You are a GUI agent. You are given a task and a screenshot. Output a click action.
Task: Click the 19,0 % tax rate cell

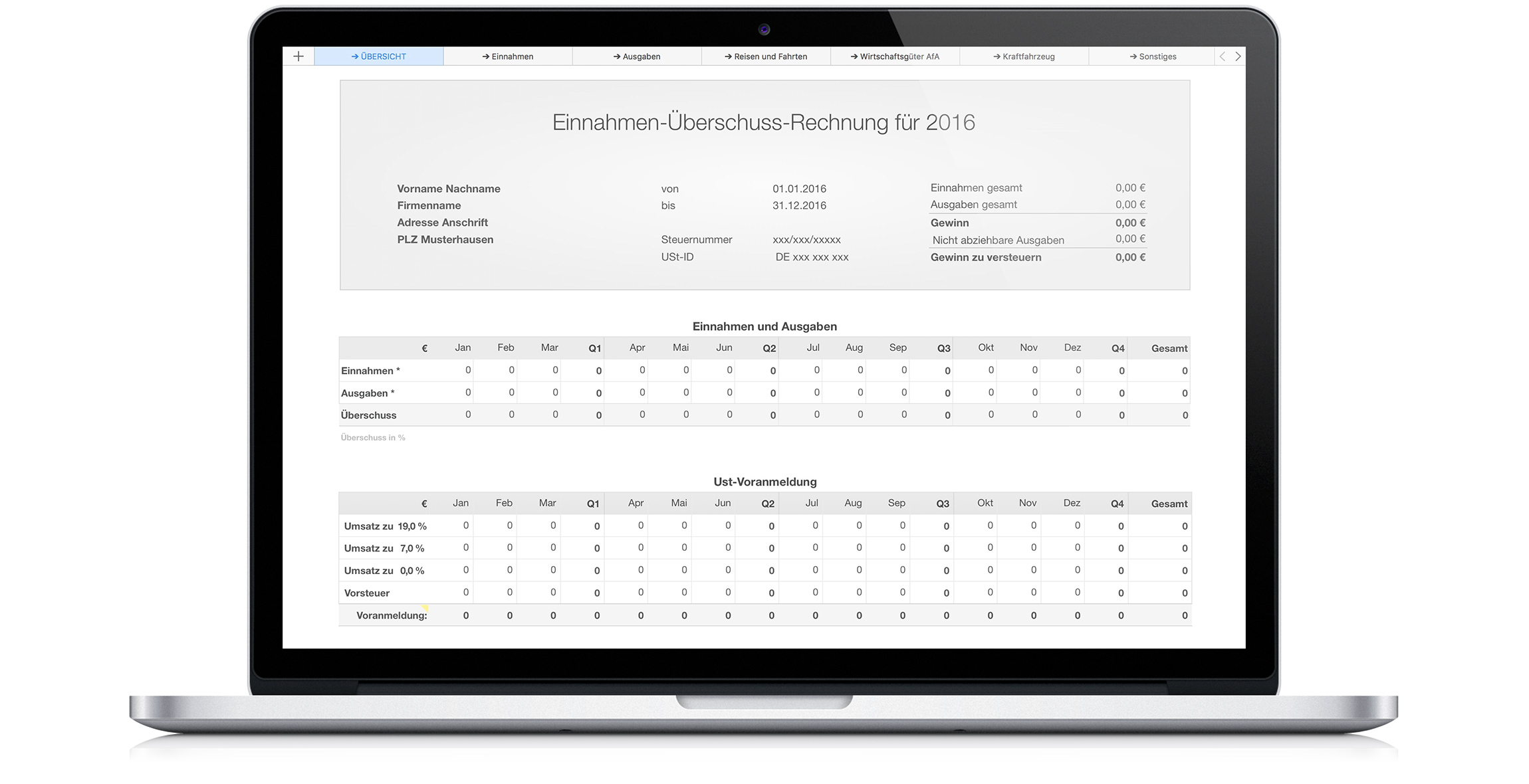[x=412, y=526]
